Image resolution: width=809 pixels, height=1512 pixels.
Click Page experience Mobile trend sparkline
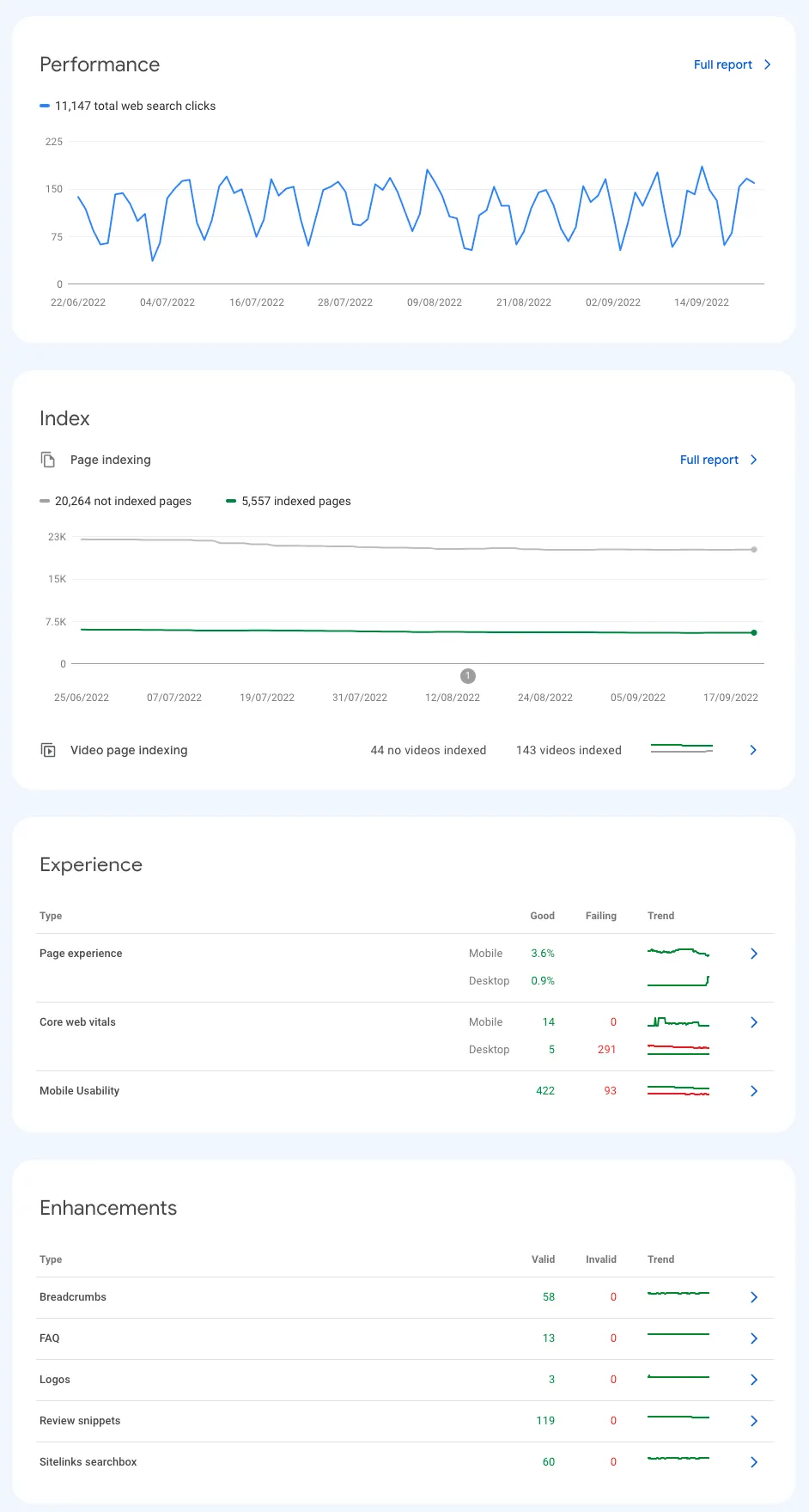point(678,952)
